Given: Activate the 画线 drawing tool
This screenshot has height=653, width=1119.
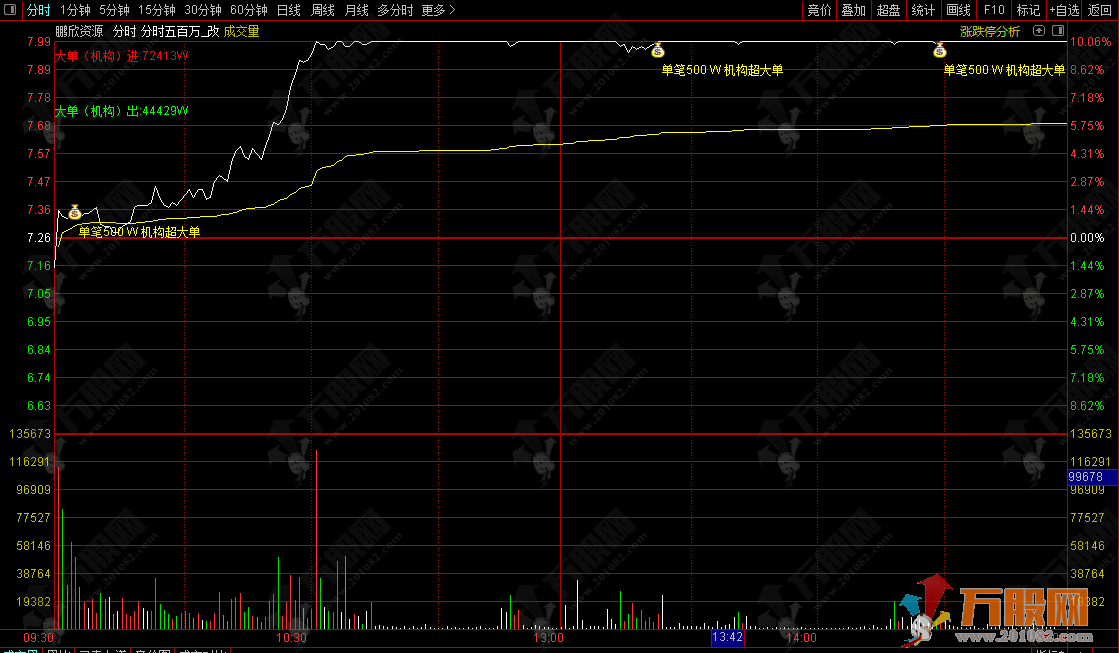Looking at the screenshot, I should coord(958,10).
